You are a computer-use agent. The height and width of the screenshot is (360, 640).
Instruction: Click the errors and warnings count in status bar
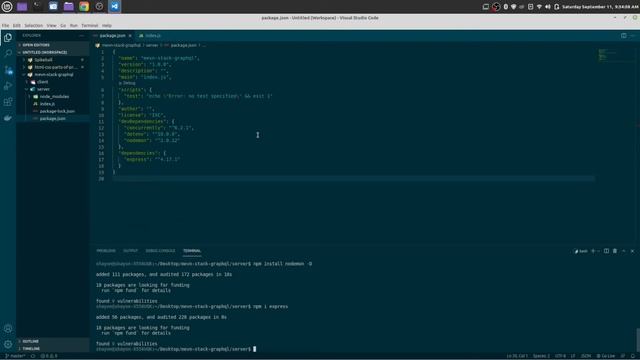pyautogui.click(x=49, y=356)
